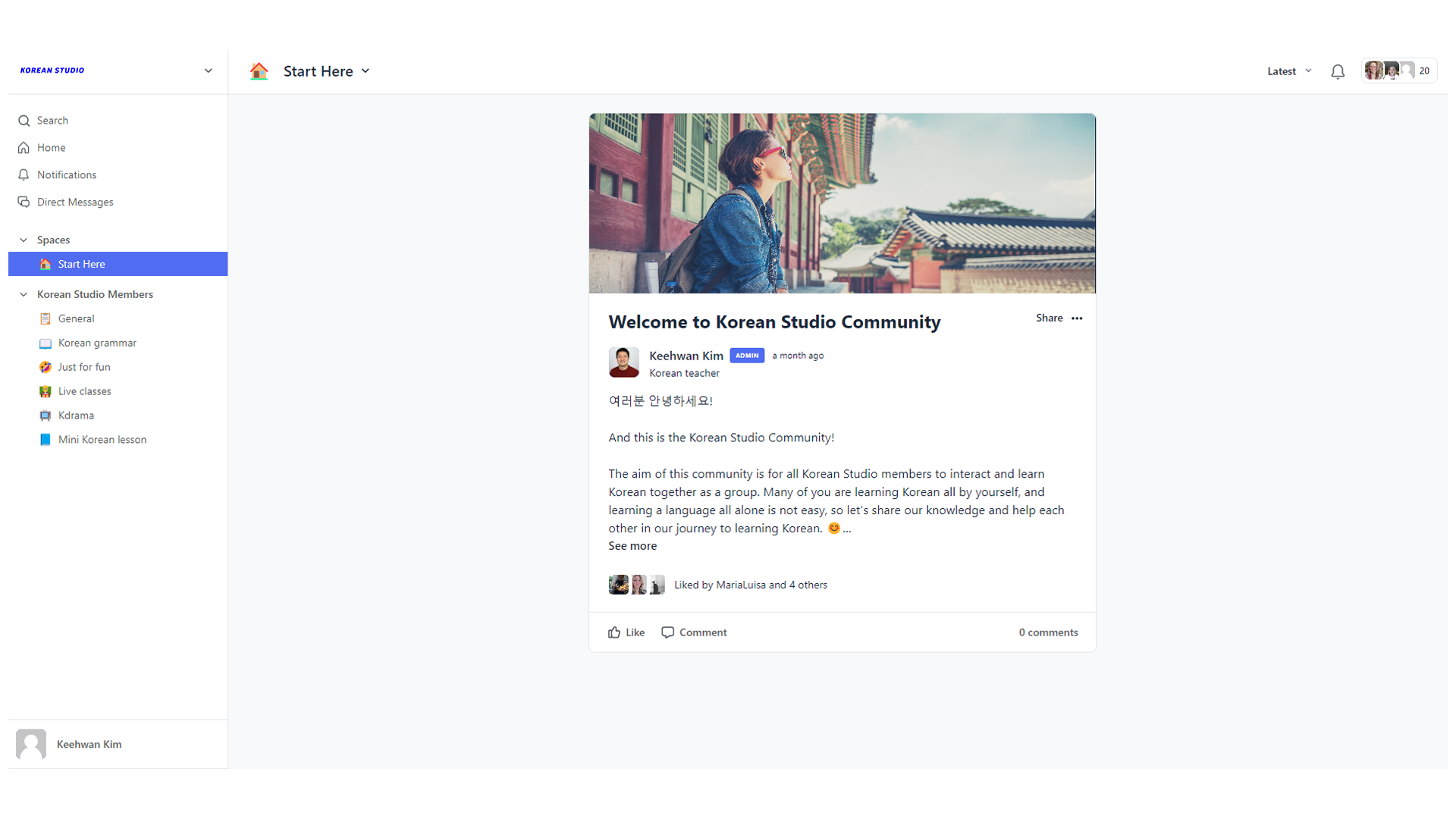Click the Notifications bell icon in sidebar
The height and width of the screenshot is (819, 1456).
click(24, 175)
